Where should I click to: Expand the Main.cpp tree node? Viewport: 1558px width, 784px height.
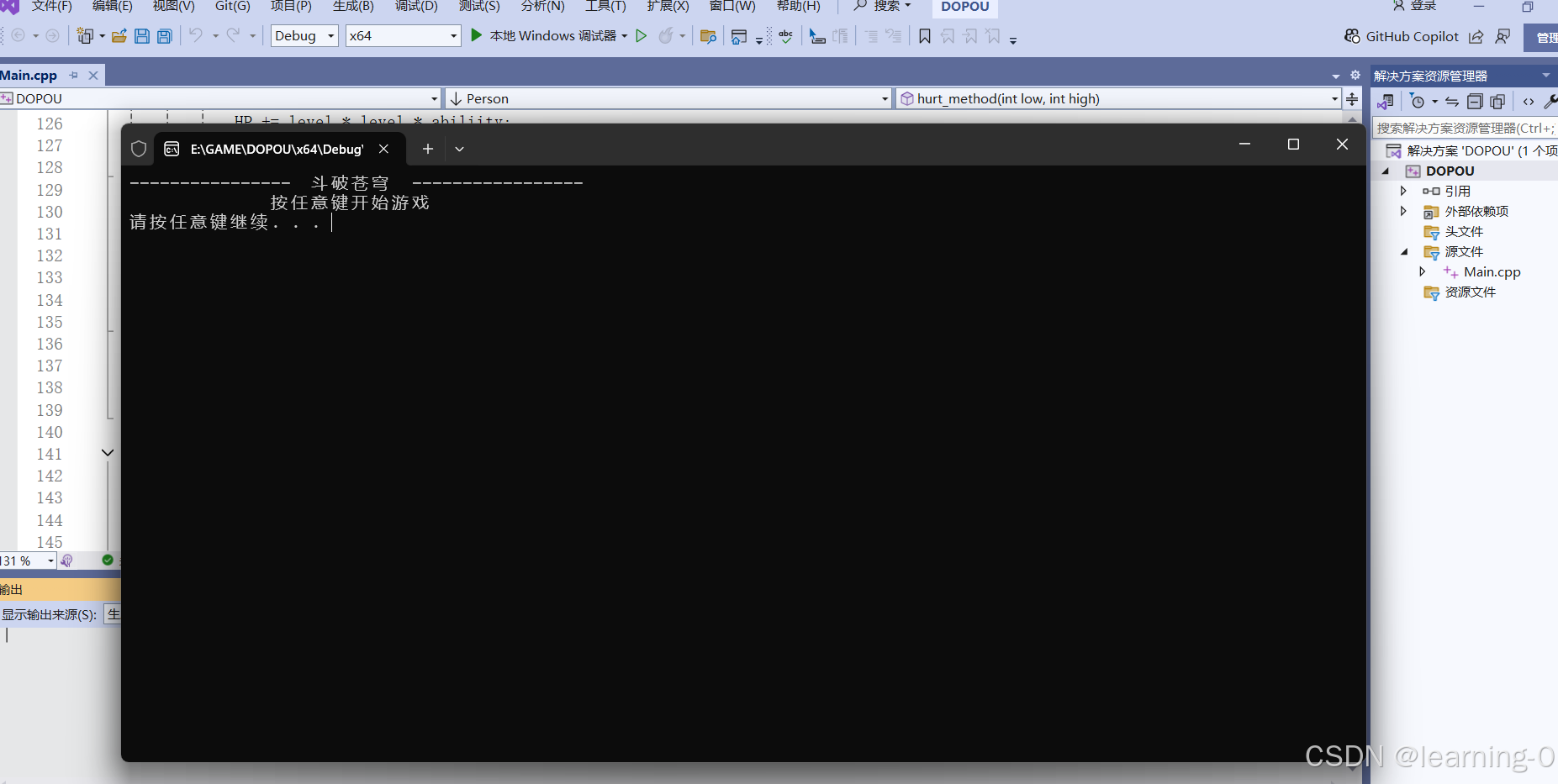click(1422, 271)
